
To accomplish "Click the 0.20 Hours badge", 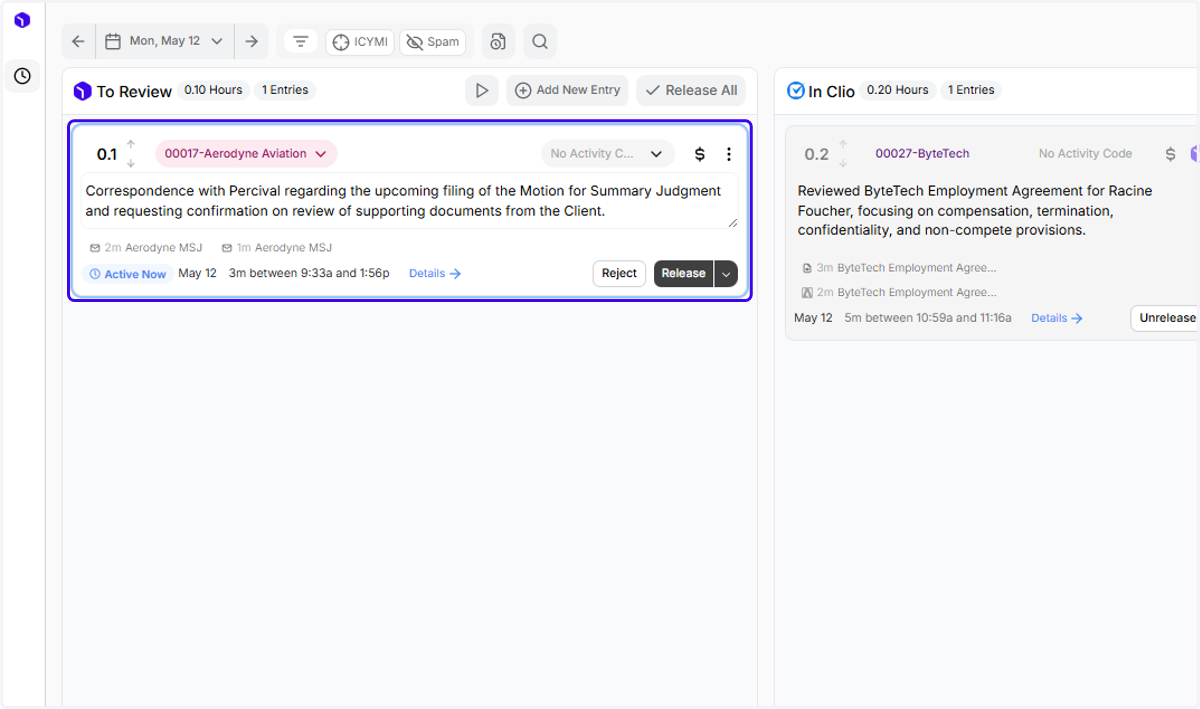I will pos(897,90).
